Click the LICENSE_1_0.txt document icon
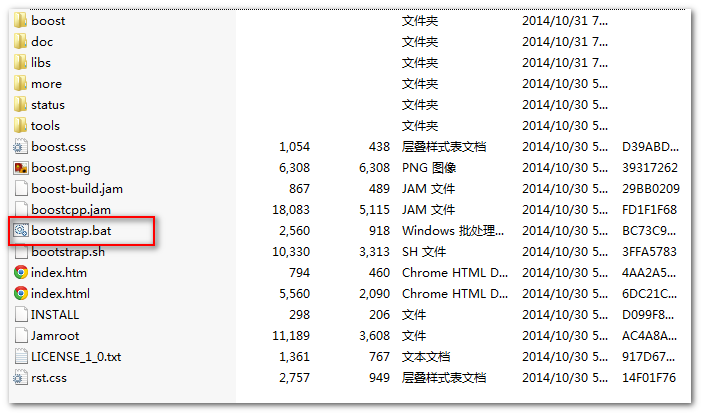Screen dimensions: 701x413 [x=21, y=356]
